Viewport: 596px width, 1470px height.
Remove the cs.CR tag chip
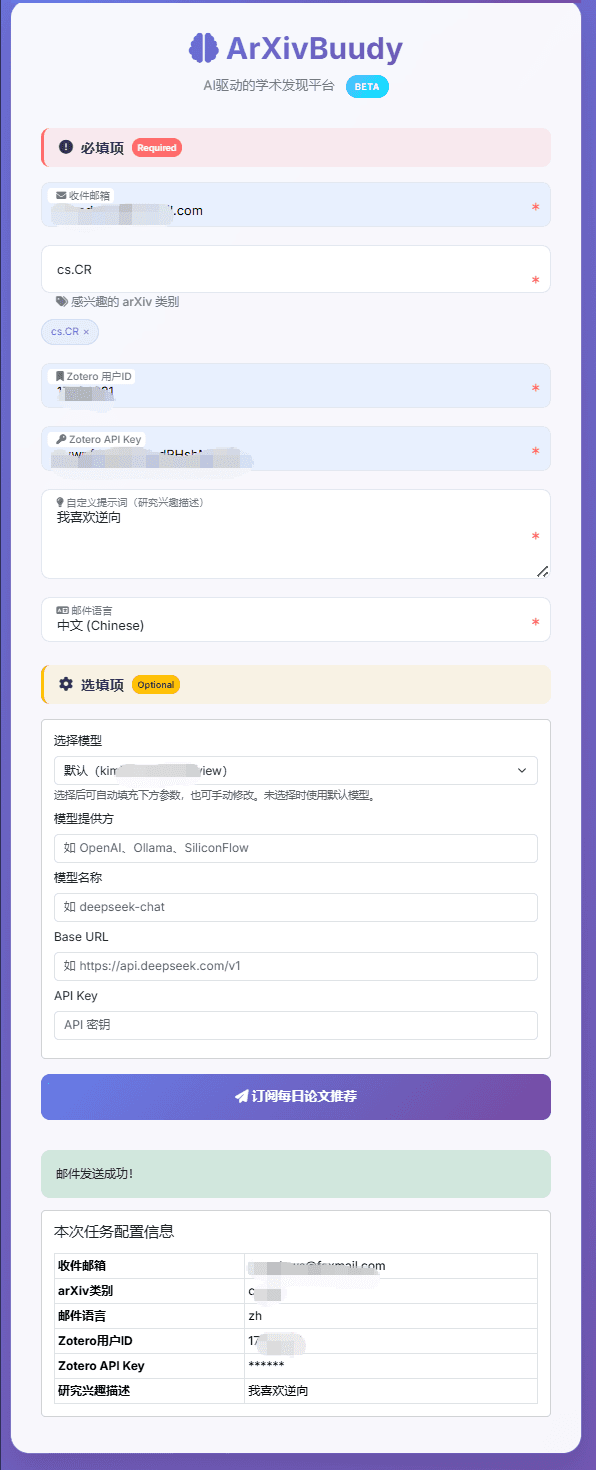pyautogui.click(x=86, y=331)
